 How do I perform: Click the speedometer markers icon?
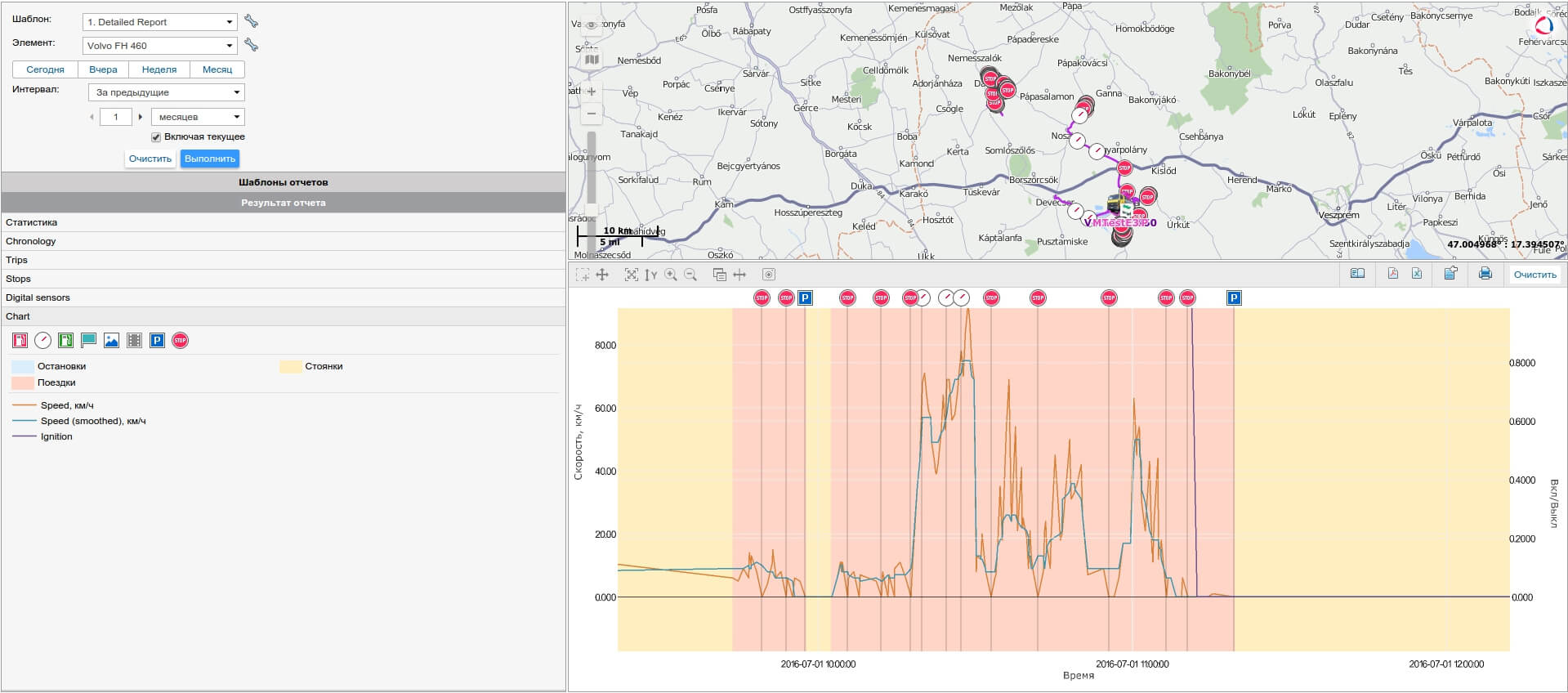pos(42,341)
